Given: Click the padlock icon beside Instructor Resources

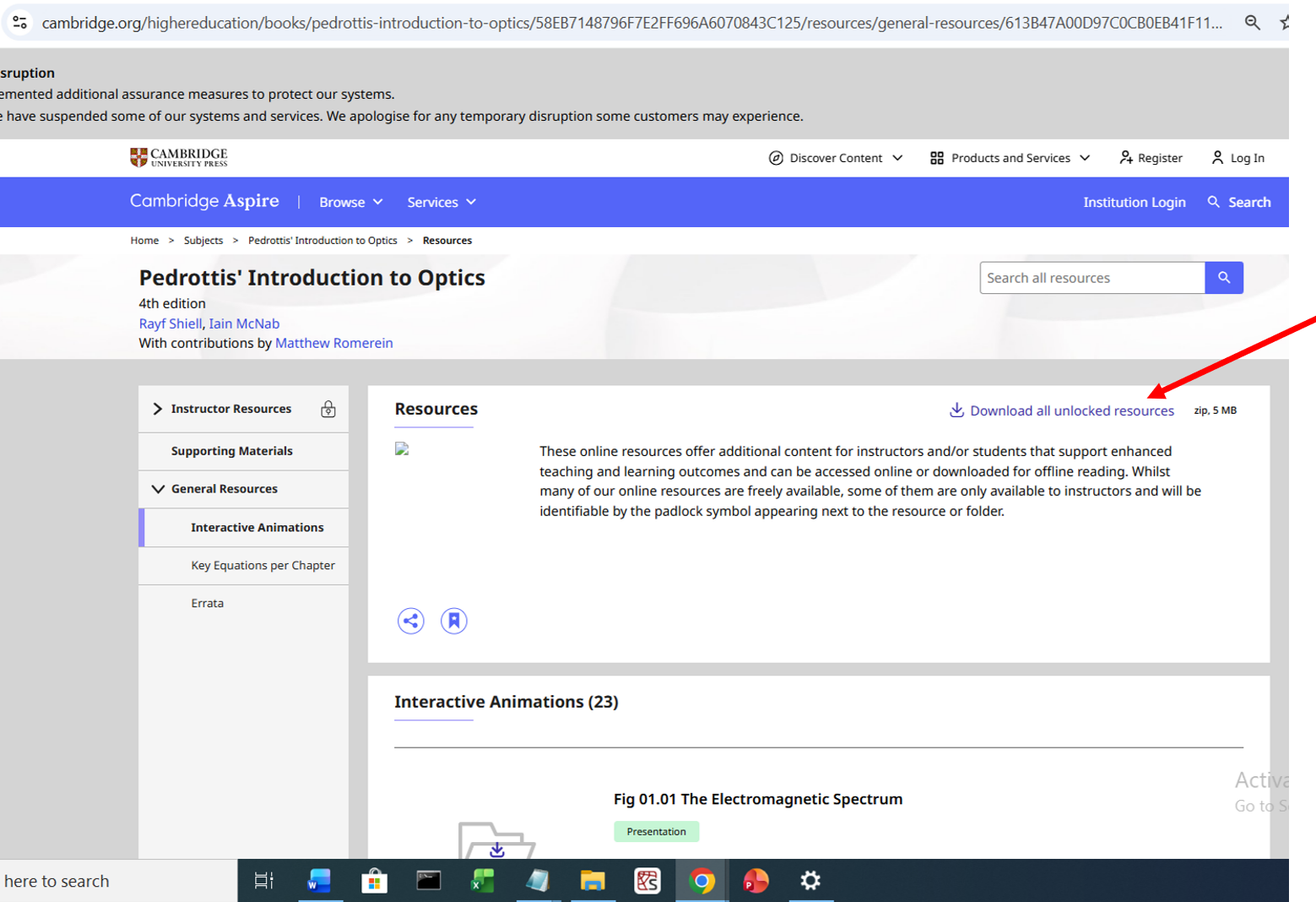Looking at the screenshot, I should pos(328,410).
